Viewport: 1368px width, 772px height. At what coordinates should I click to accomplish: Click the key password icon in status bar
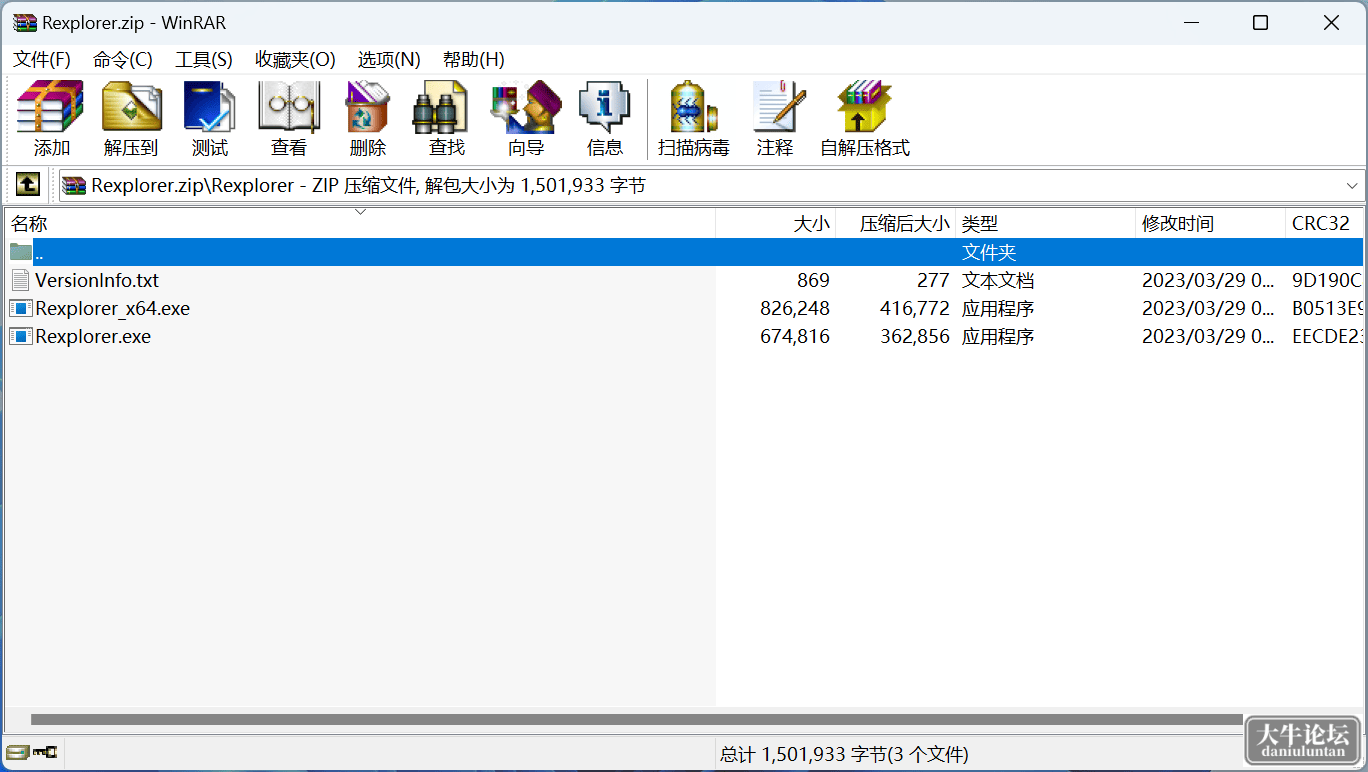pos(45,752)
